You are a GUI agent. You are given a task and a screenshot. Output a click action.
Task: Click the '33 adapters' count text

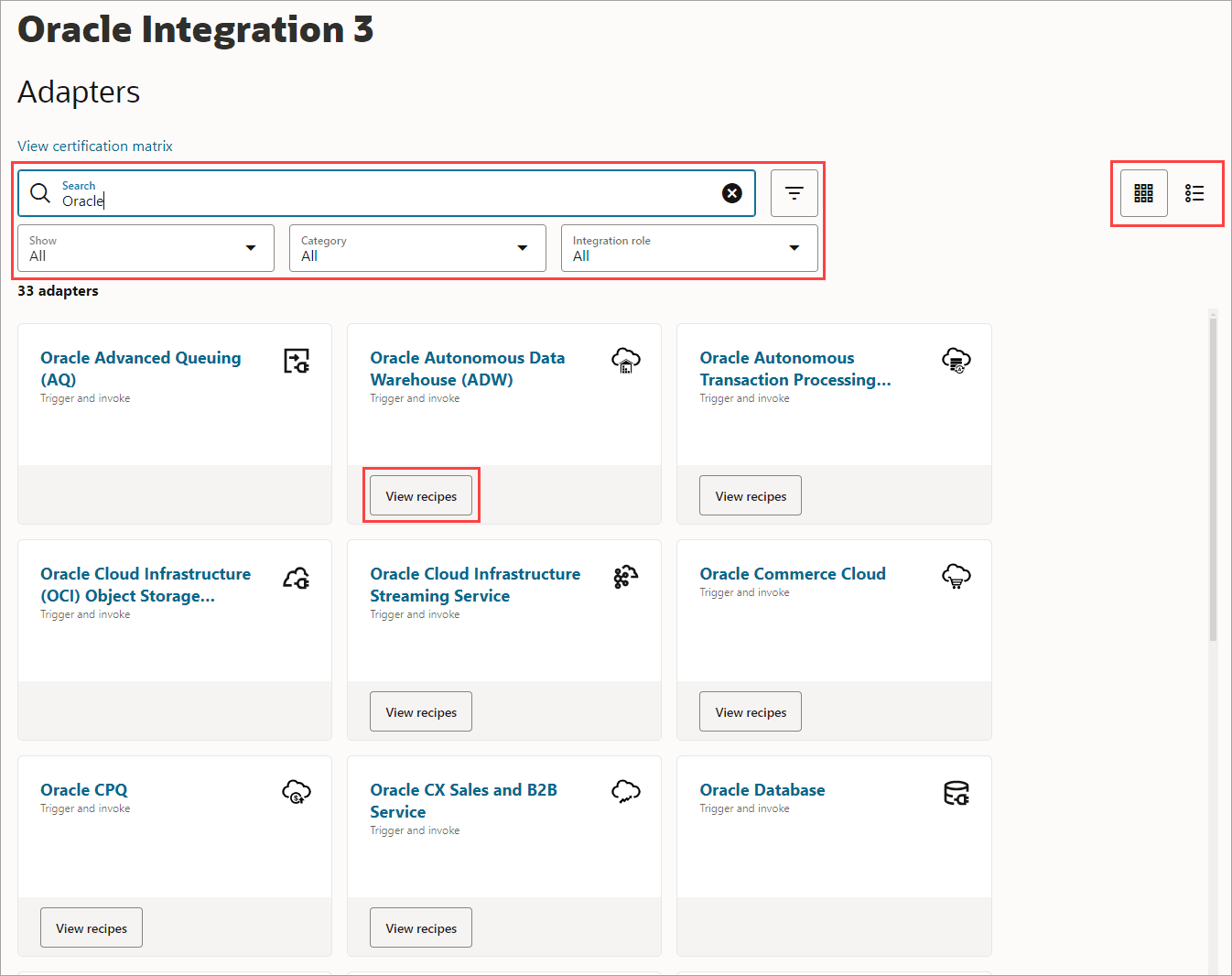pyautogui.click(x=58, y=291)
